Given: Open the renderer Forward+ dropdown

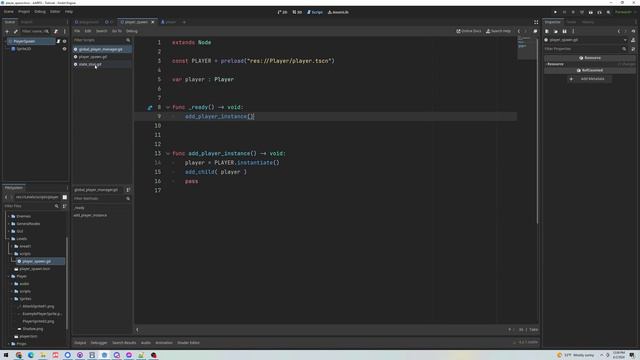Looking at the screenshot, I should 625,12.
